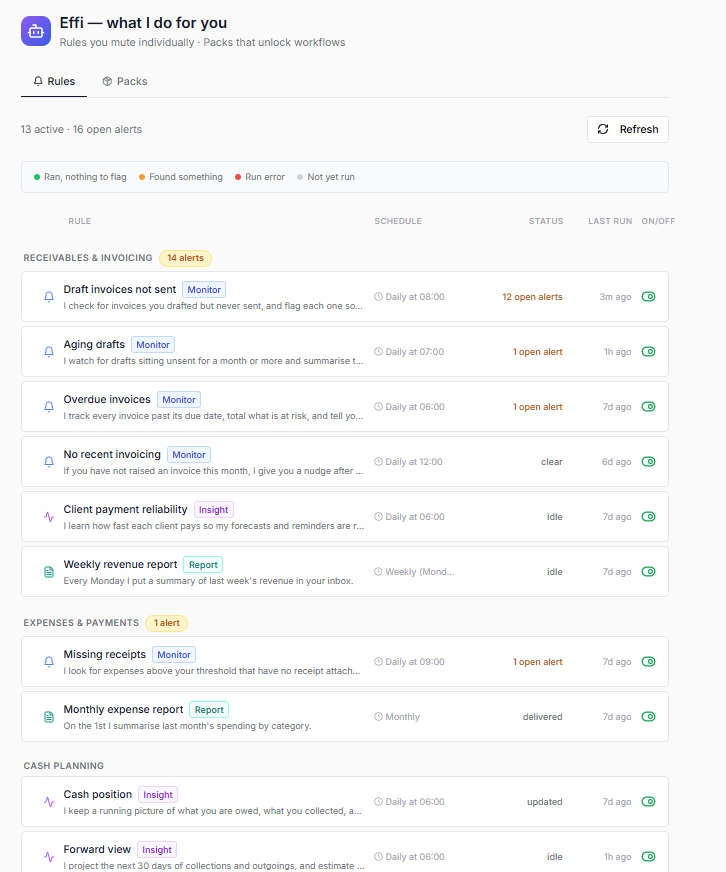The height and width of the screenshot is (872, 726).
Task: Click the 1 alert badge for Expenses
Action: 166,623
